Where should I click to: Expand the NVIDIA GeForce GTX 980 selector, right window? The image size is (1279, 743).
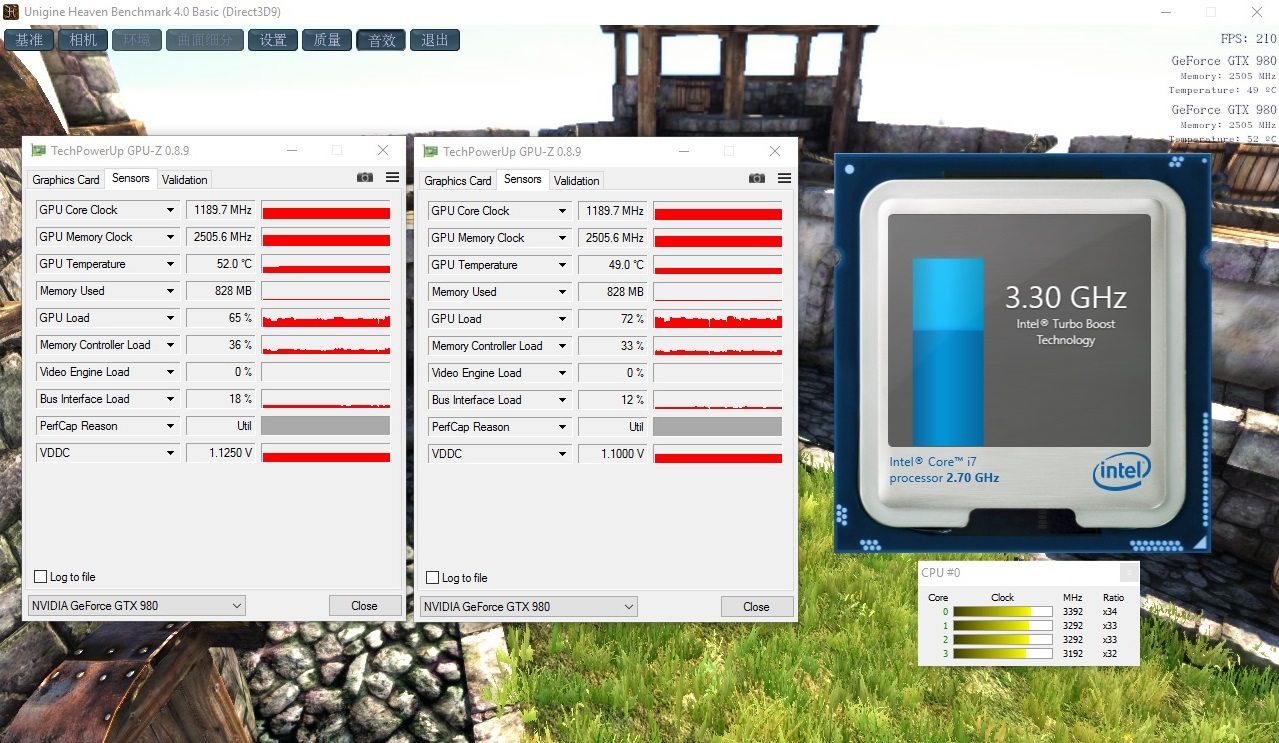[x=529, y=606]
